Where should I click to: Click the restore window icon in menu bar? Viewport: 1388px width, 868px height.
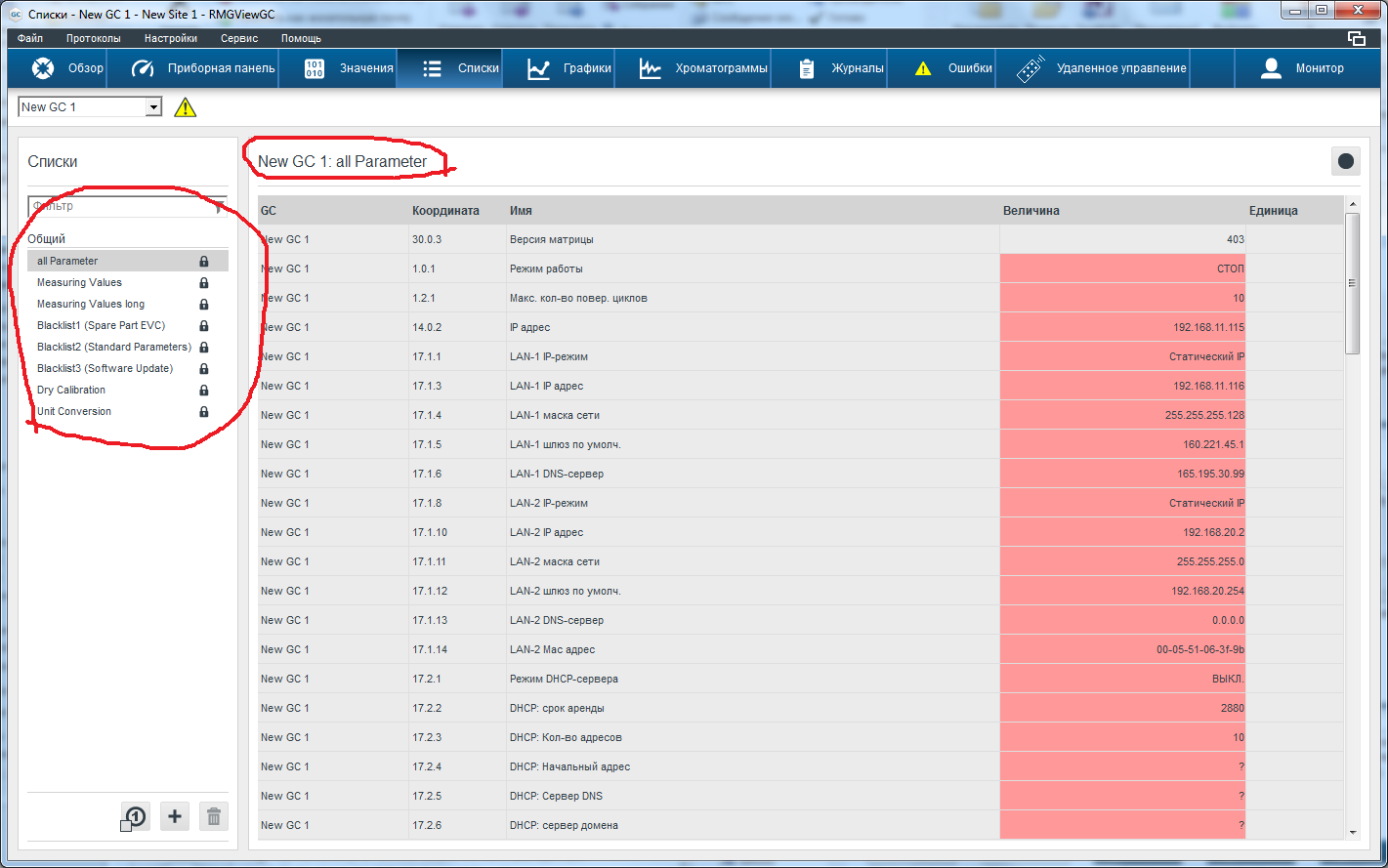(x=1356, y=38)
